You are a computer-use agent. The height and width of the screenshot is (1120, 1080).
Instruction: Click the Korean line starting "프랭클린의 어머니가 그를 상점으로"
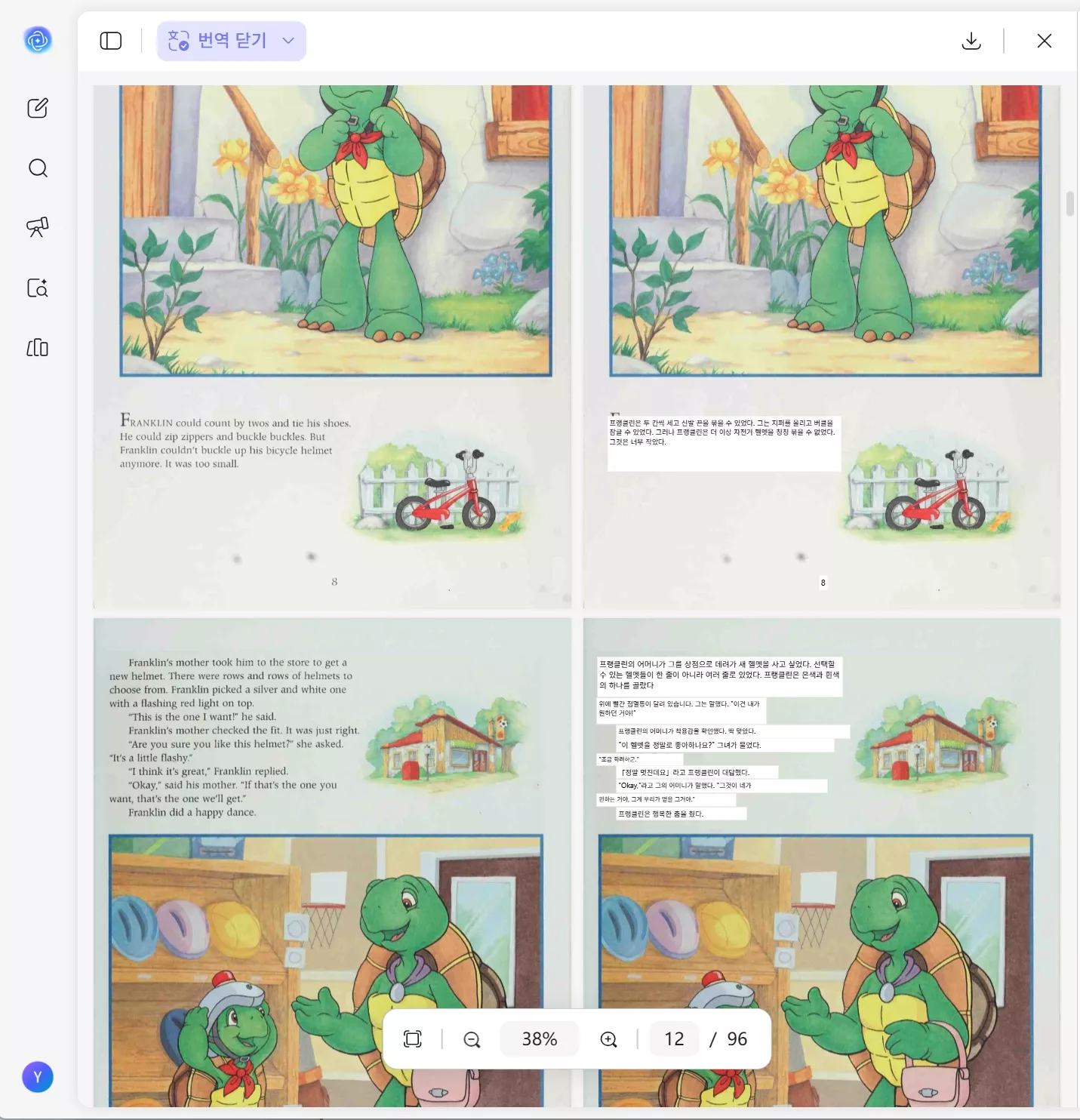(x=717, y=664)
